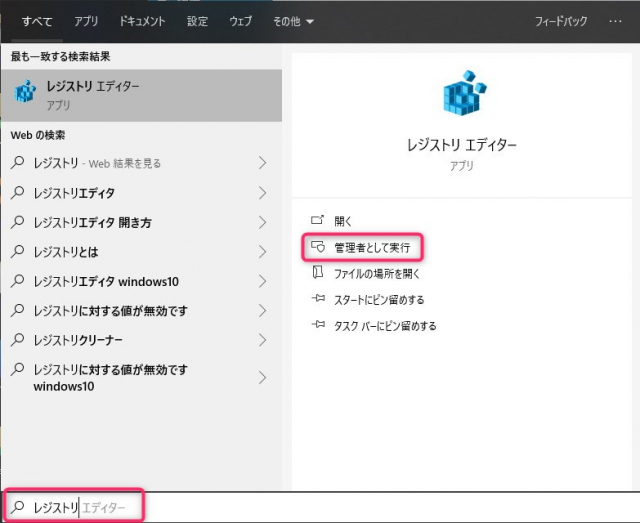The image size is (640, 523).
Task: Switch to the 設定 tab
Action: 198,21
